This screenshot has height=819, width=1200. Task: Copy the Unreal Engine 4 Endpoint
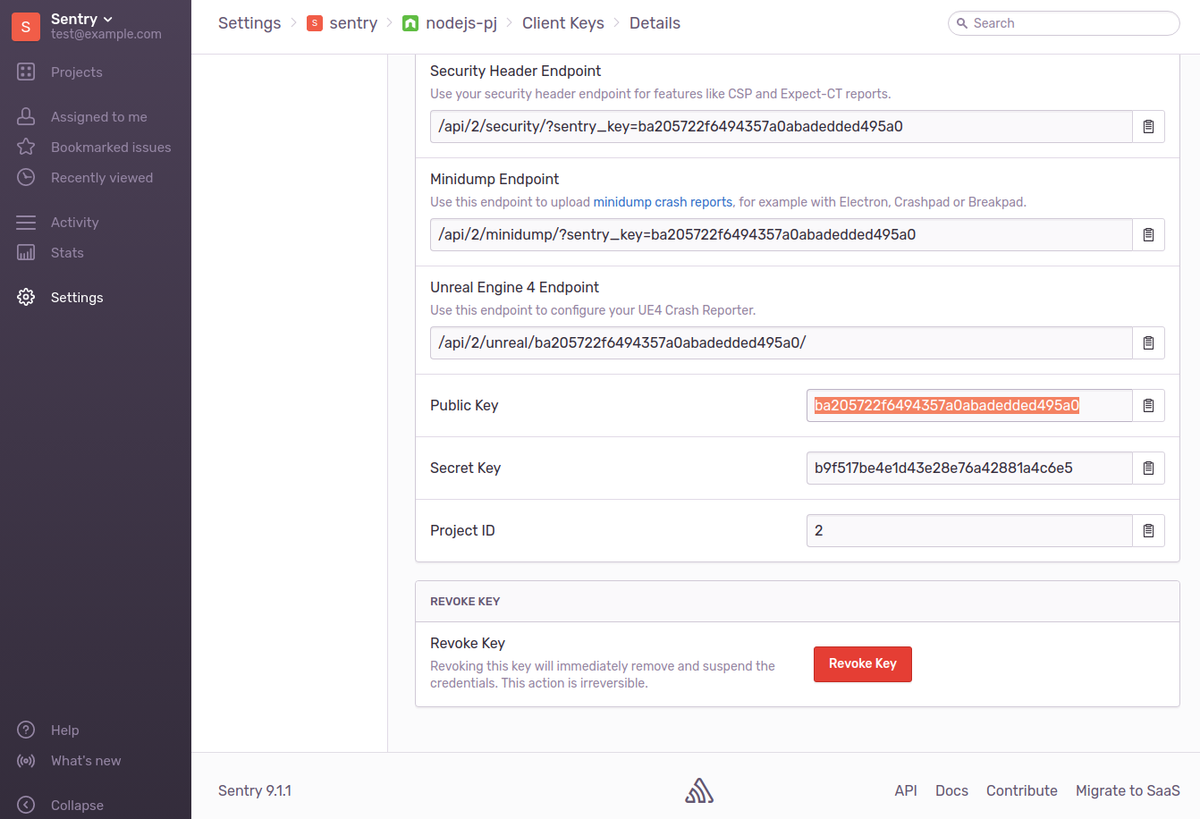point(1148,343)
